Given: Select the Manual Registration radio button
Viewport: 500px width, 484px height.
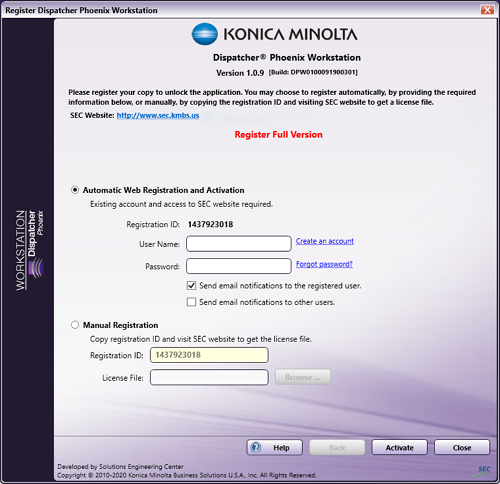Looking at the screenshot, I should pos(75,325).
